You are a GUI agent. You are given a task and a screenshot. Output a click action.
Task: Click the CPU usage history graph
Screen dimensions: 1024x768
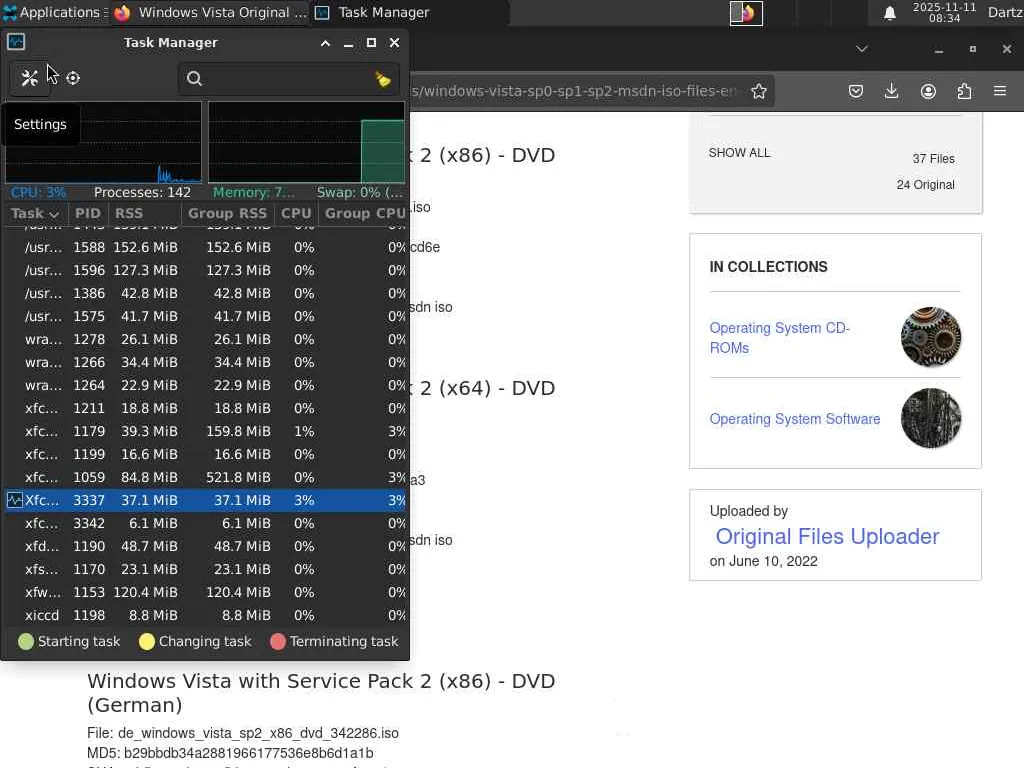coord(103,142)
